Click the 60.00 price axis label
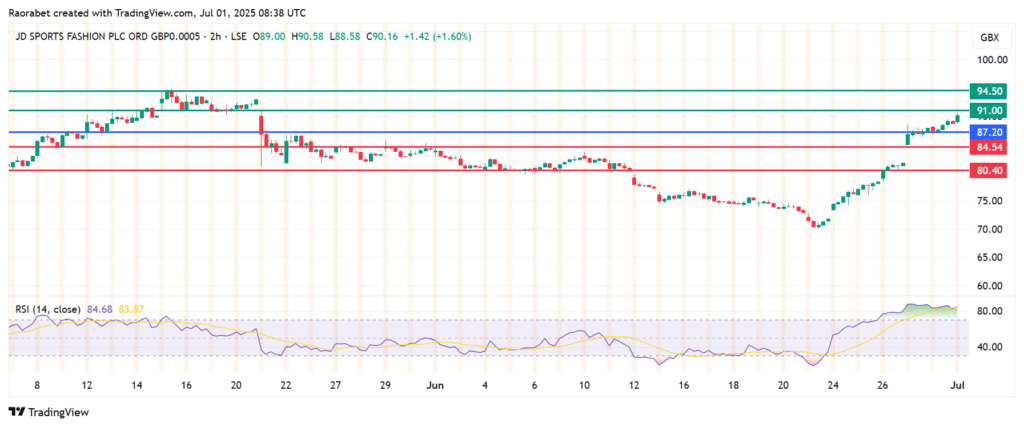Screen dimensions: 1024x427 tap(989, 286)
